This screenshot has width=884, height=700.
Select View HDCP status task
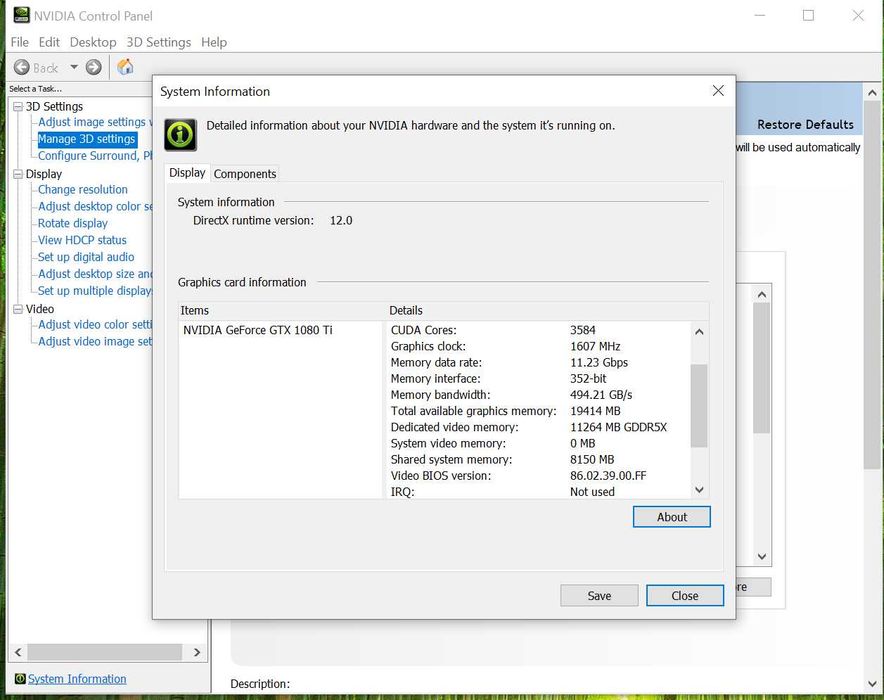(x=82, y=240)
